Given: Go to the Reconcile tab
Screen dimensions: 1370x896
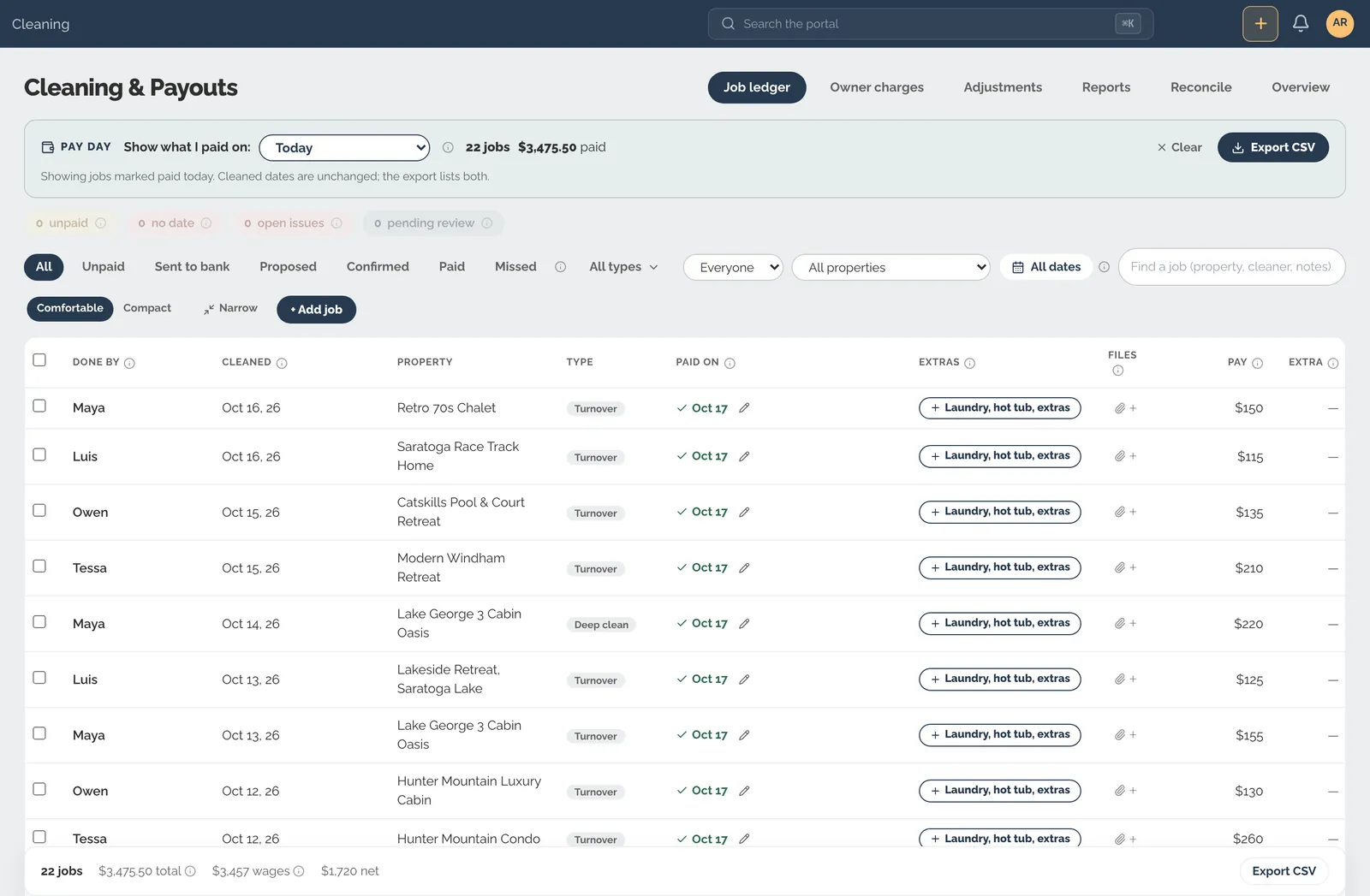Looking at the screenshot, I should pyautogui.click(x=1200, y=87).
